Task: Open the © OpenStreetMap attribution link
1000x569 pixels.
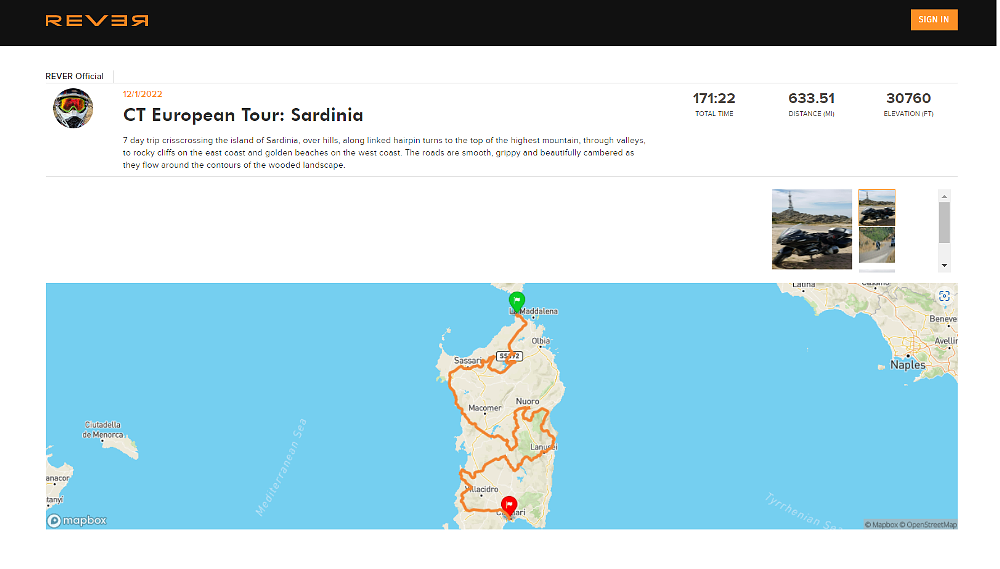Action: click(928, 524)
